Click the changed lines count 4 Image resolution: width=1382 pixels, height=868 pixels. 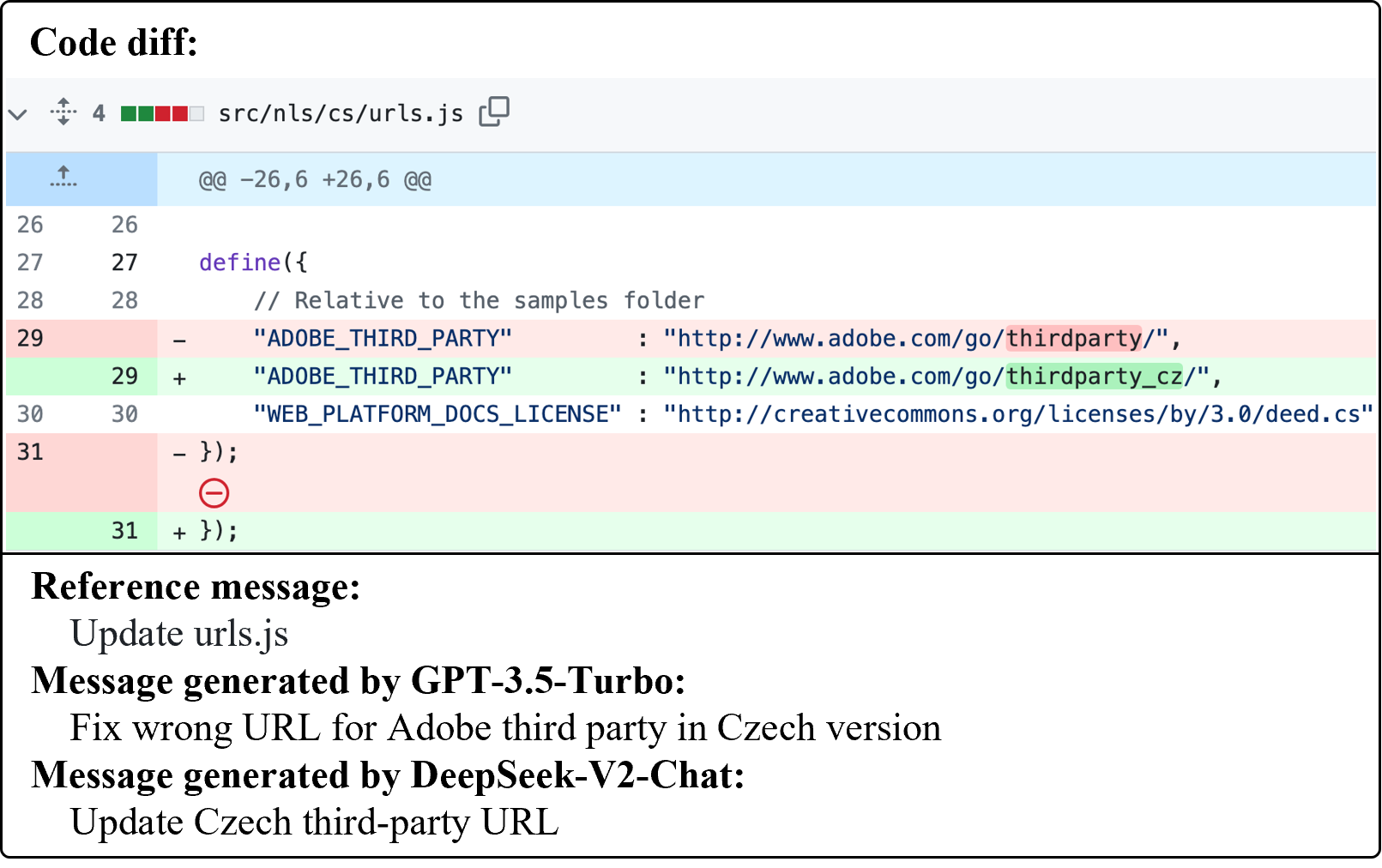pos(99,113)
